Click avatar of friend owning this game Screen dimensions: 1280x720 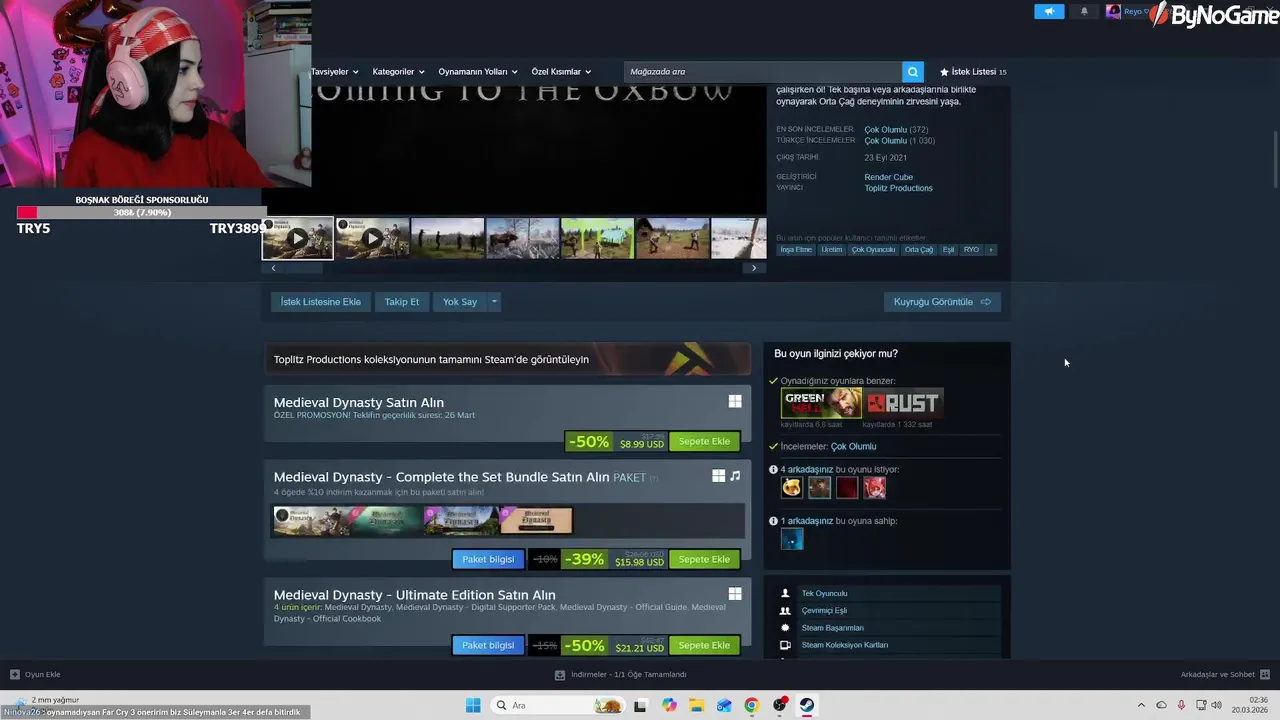(x=792, y=539)
